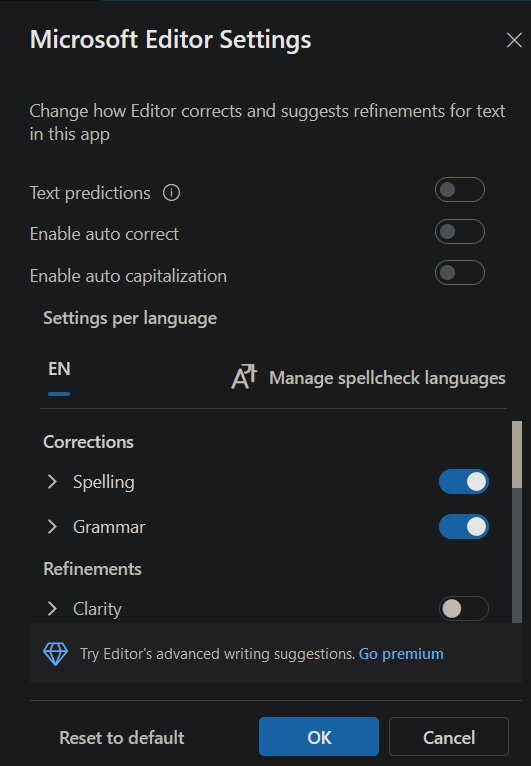Click the Manage spellcheck languages icon

click(x=244, y=377)
